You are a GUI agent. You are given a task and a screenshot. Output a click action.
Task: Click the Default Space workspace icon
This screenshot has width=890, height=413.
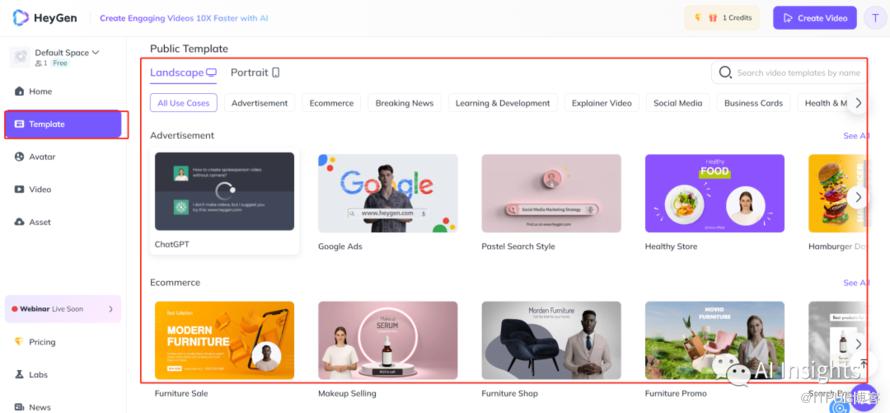(20, 57)
